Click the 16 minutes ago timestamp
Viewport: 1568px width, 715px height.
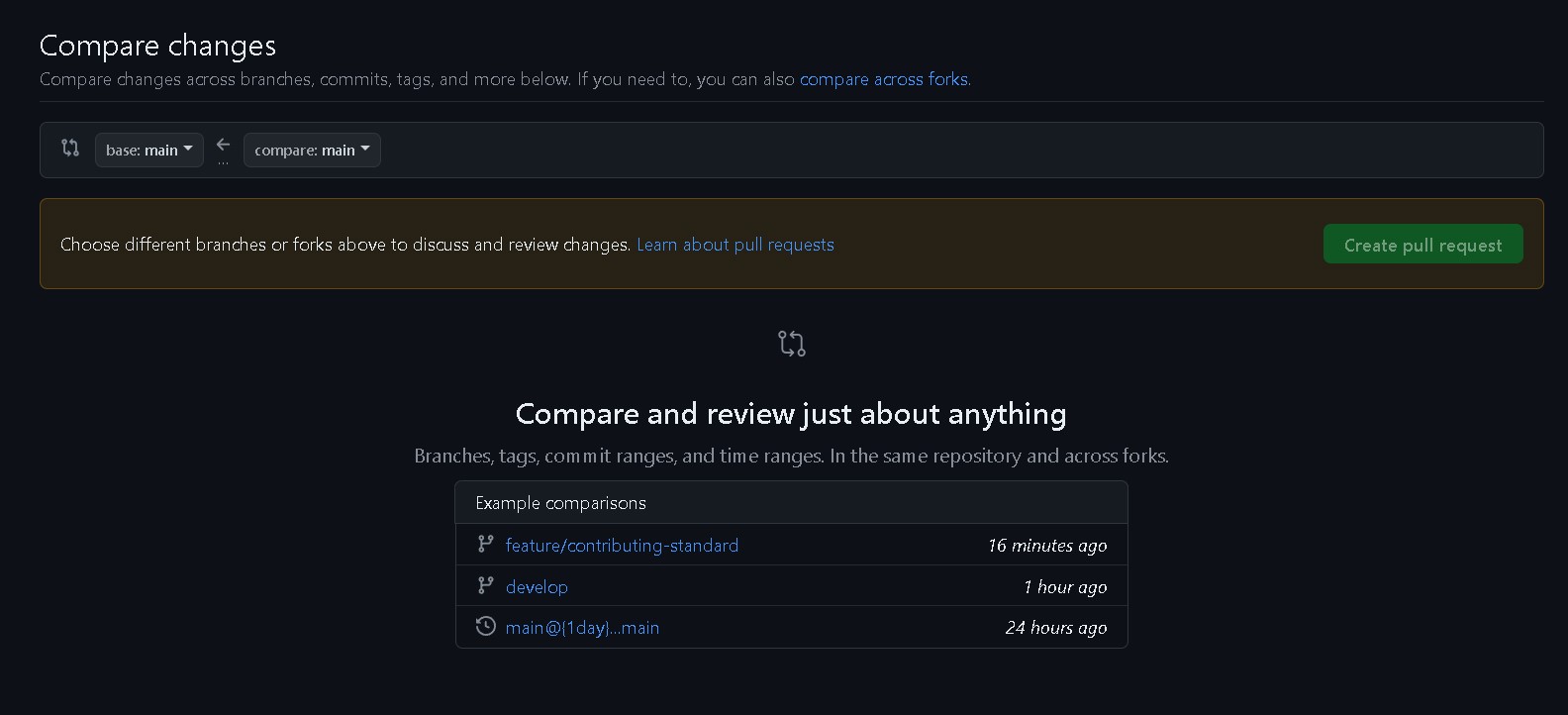1046,546
